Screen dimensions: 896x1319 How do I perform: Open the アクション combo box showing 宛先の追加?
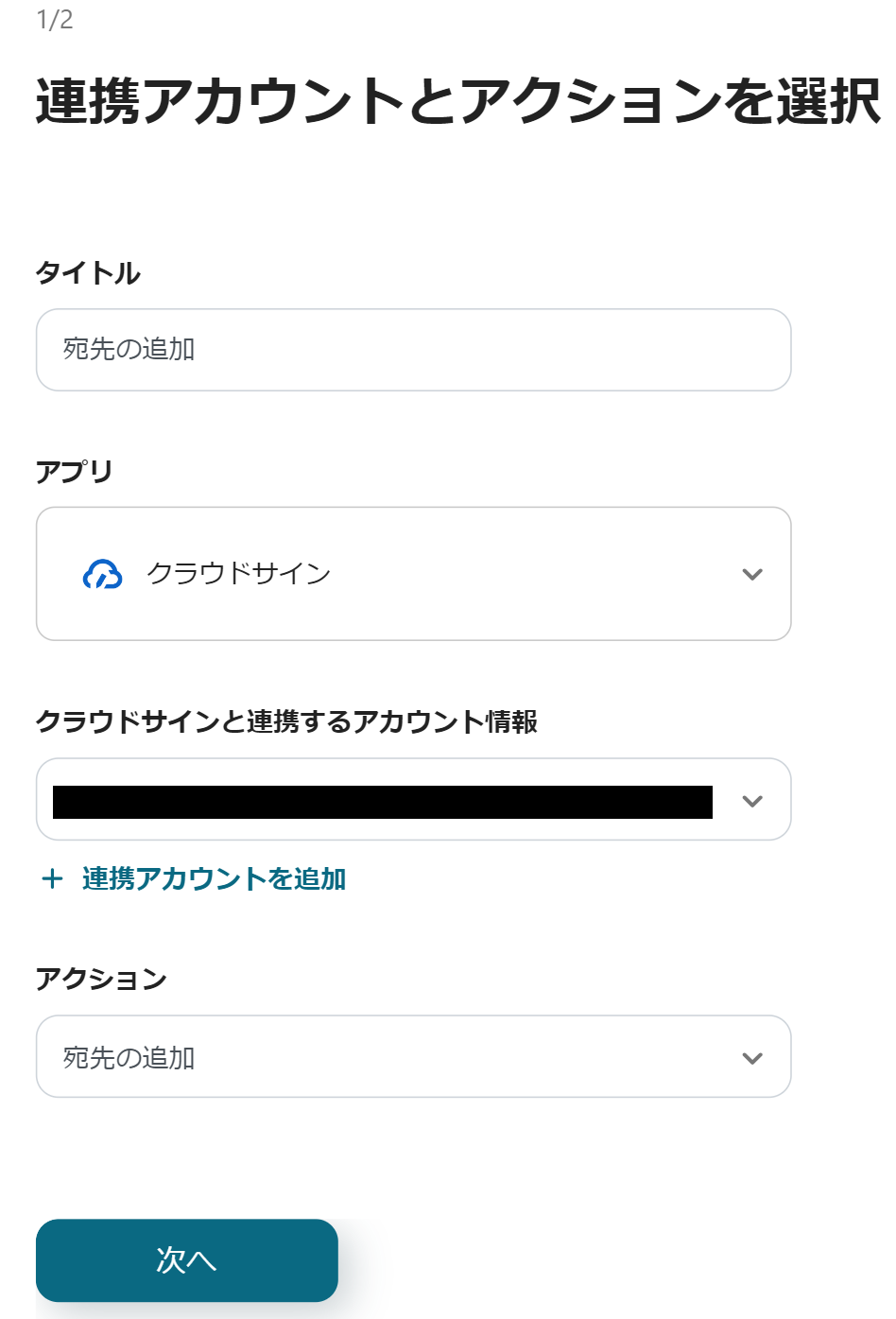[x=413, y=1057]
